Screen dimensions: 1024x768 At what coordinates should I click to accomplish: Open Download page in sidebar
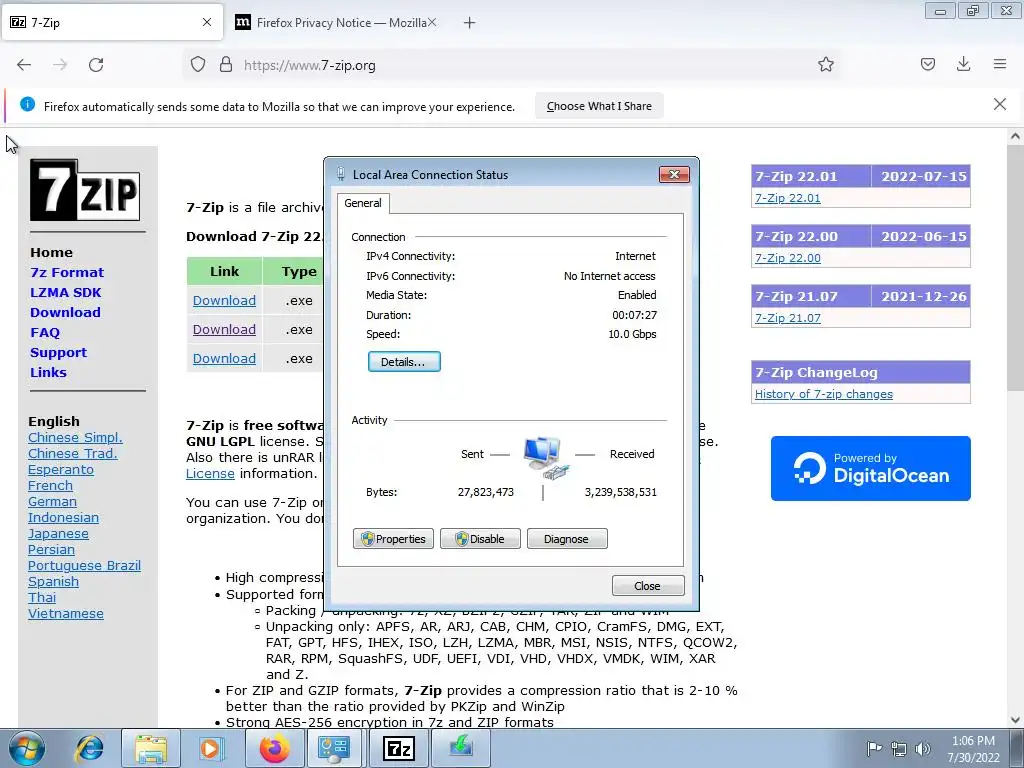[x=65, y=312]
